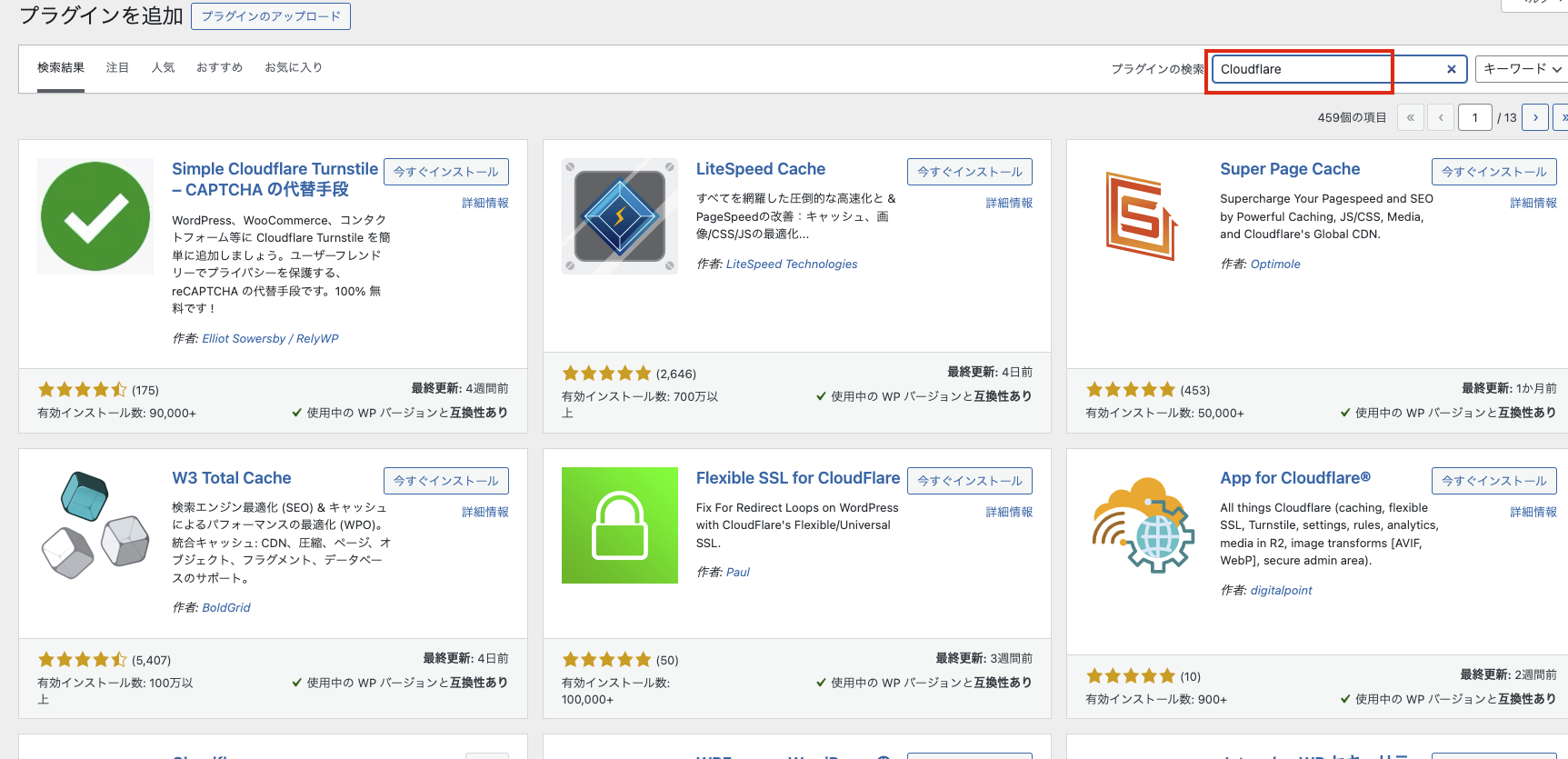Open the Simple Cloudflare Turnstile title link

[275, 179]
